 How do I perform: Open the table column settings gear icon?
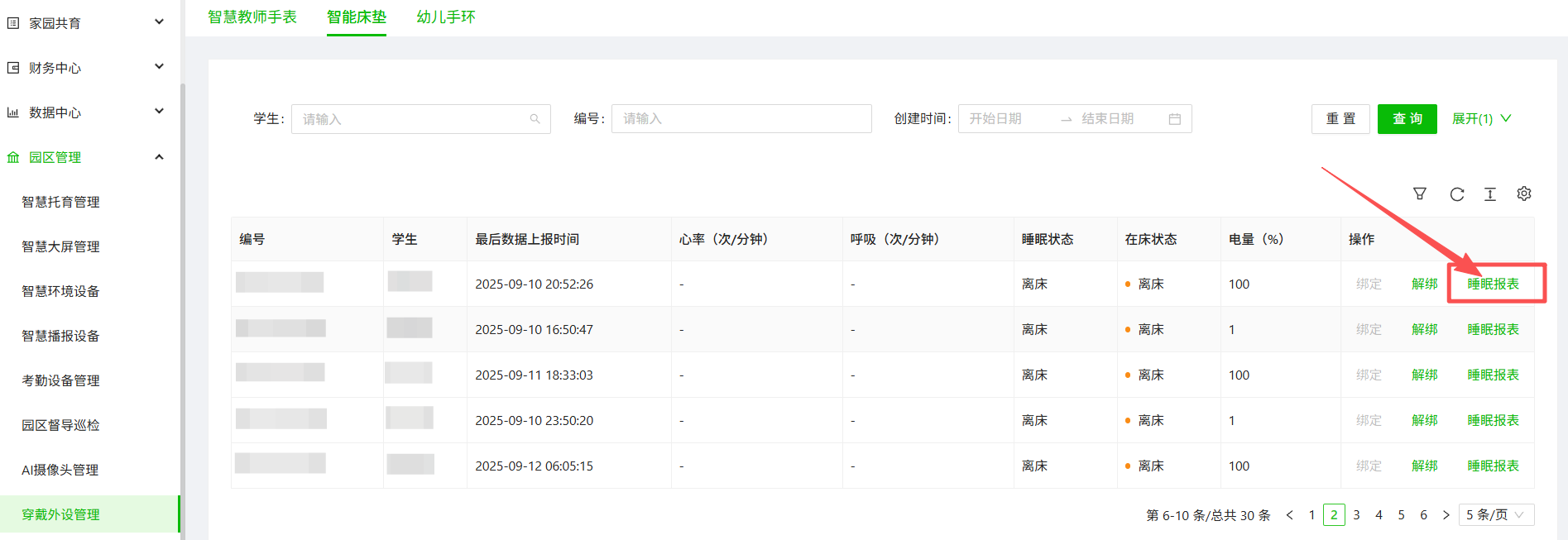1523,194
